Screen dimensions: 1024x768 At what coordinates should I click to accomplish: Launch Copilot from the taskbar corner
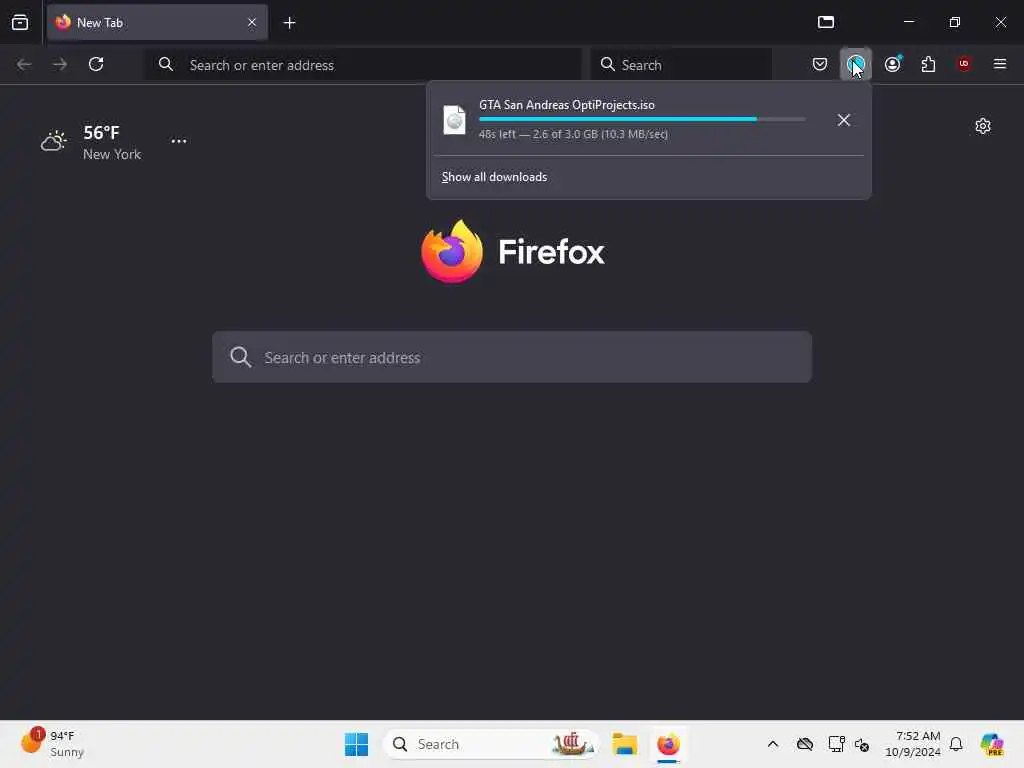pos(991,744)
